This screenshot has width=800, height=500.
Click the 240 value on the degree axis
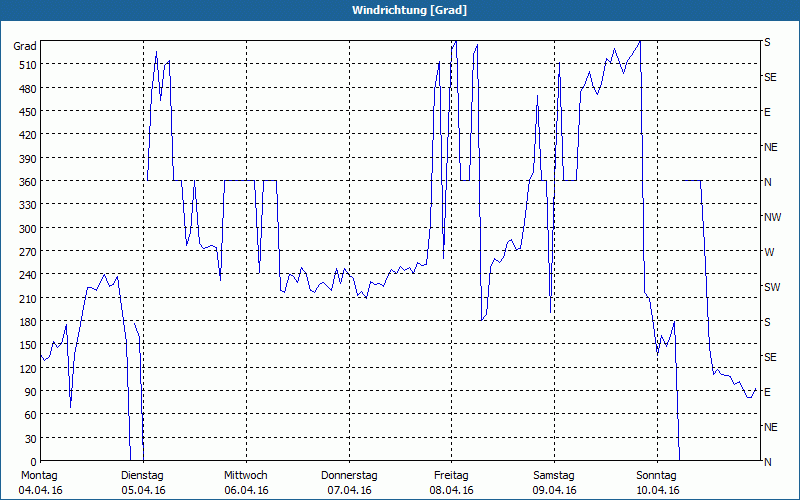(x=28, y=275)
